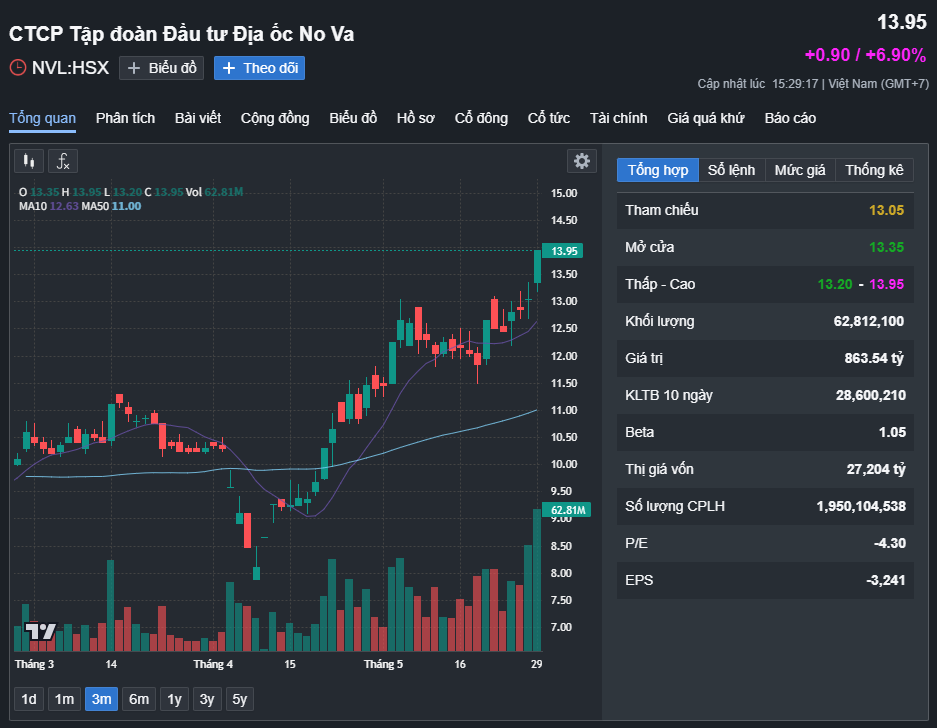Set chart range to 6m

139,699
